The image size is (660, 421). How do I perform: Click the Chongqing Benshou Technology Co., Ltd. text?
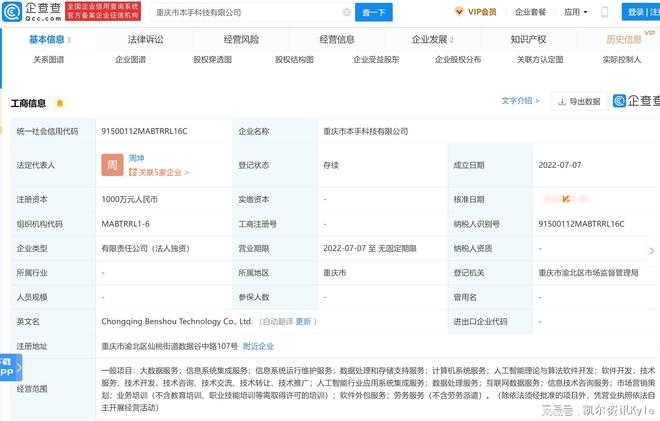tap(177, 322)
